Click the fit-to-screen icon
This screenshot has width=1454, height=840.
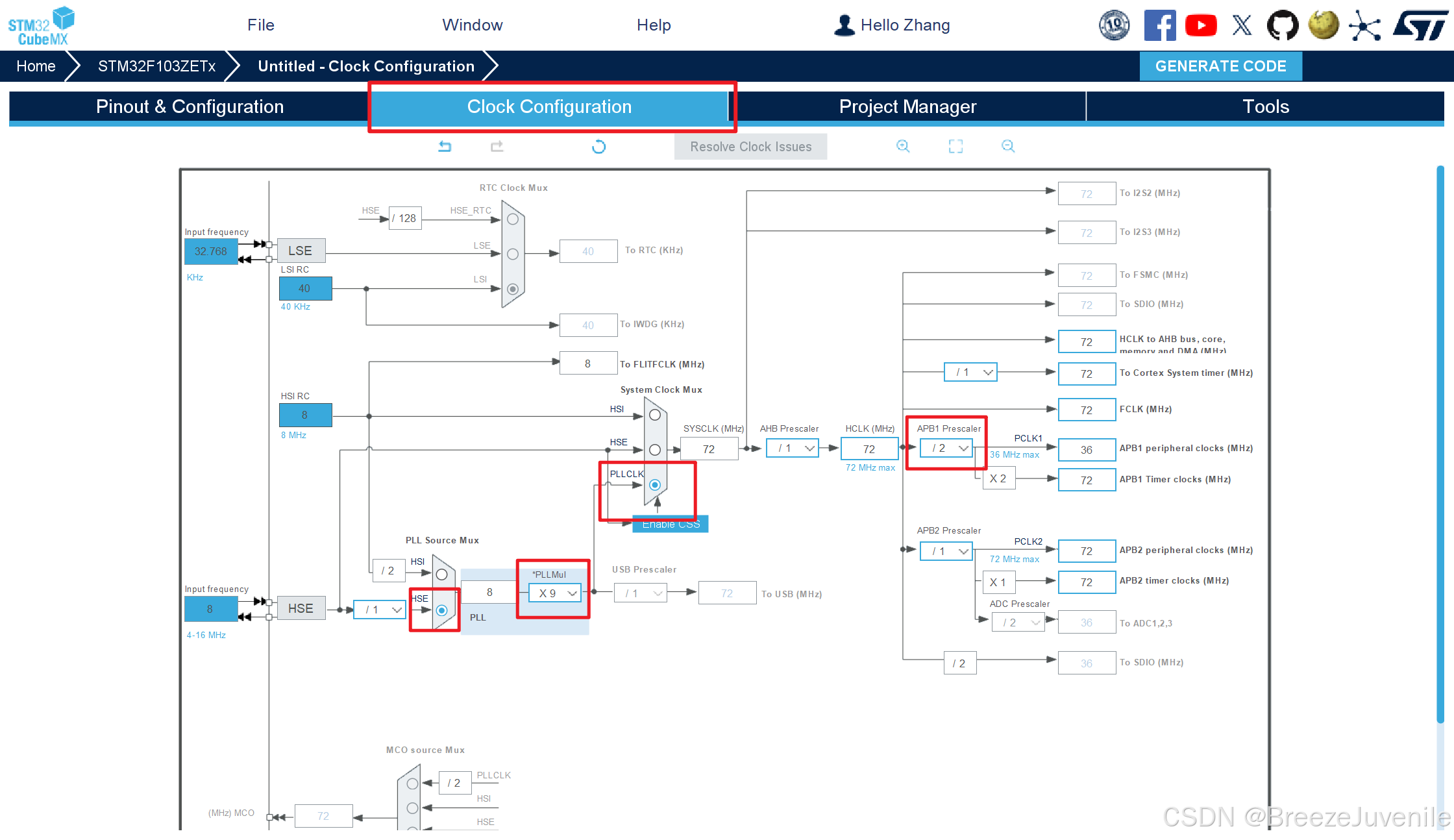(x=955, y=147)
